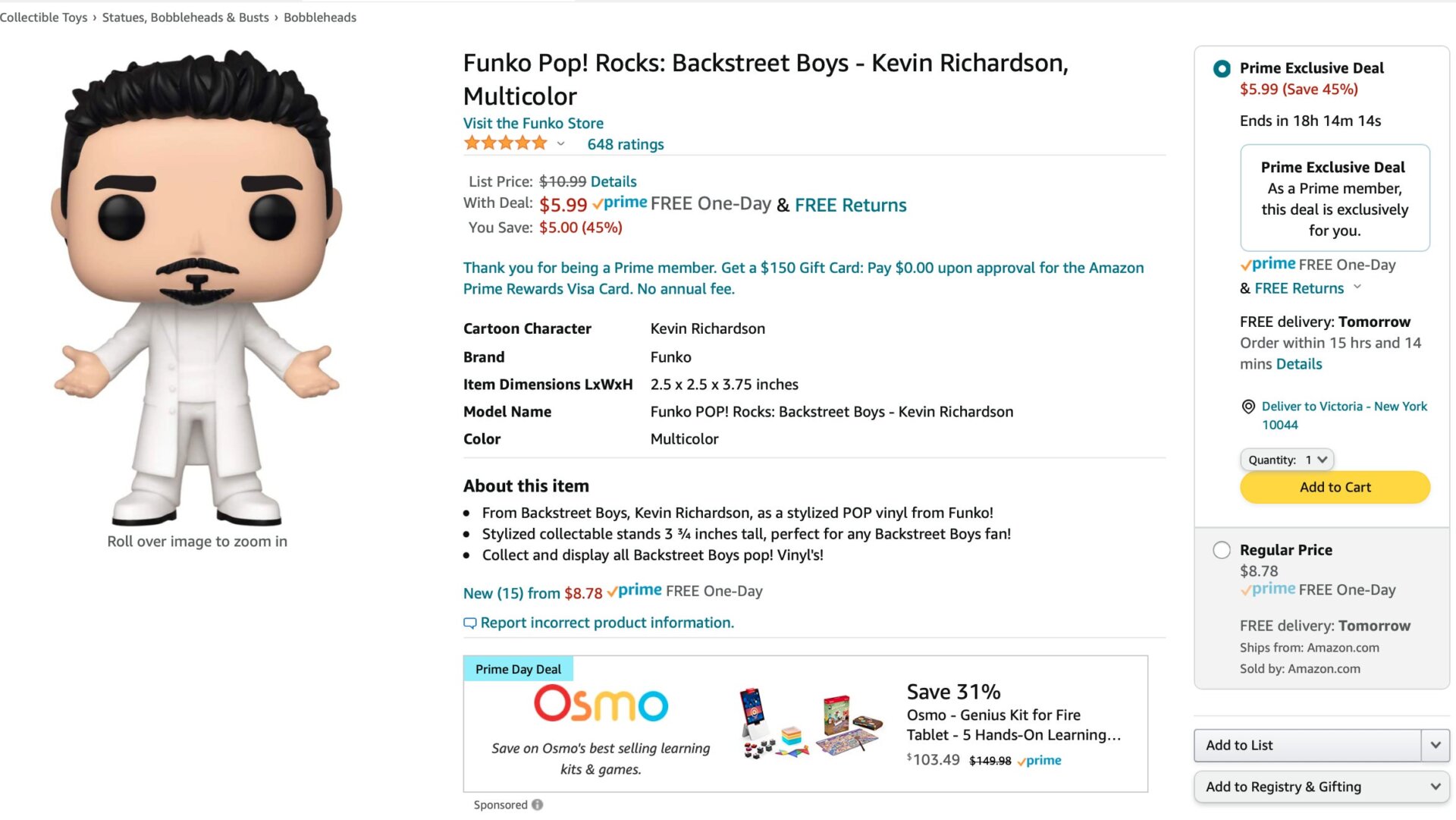Click the Kevin Richardson product image
This screenshot has height=820, width=1456.
point(196,281)
